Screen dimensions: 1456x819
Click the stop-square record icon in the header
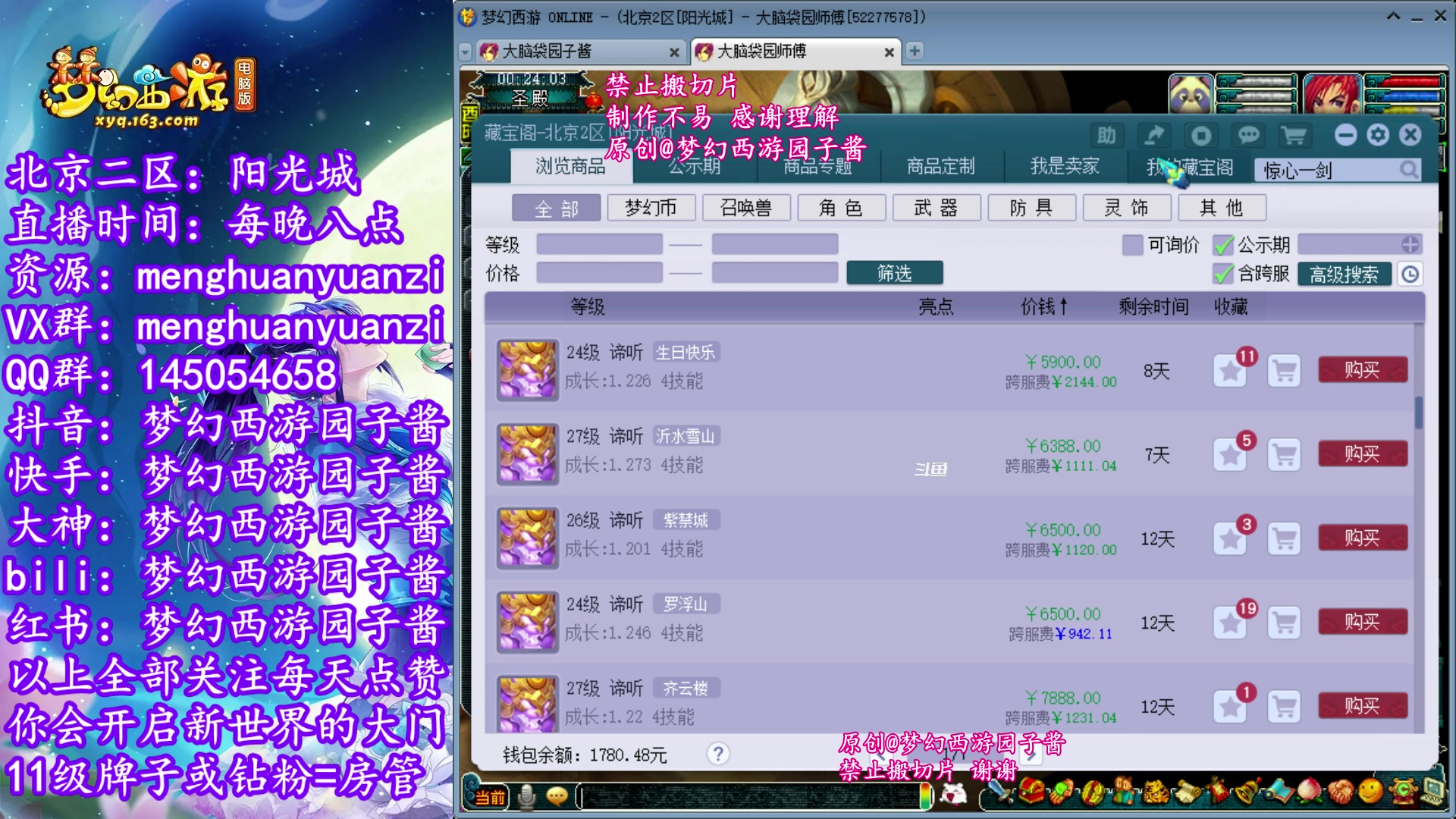[1201, 136]
